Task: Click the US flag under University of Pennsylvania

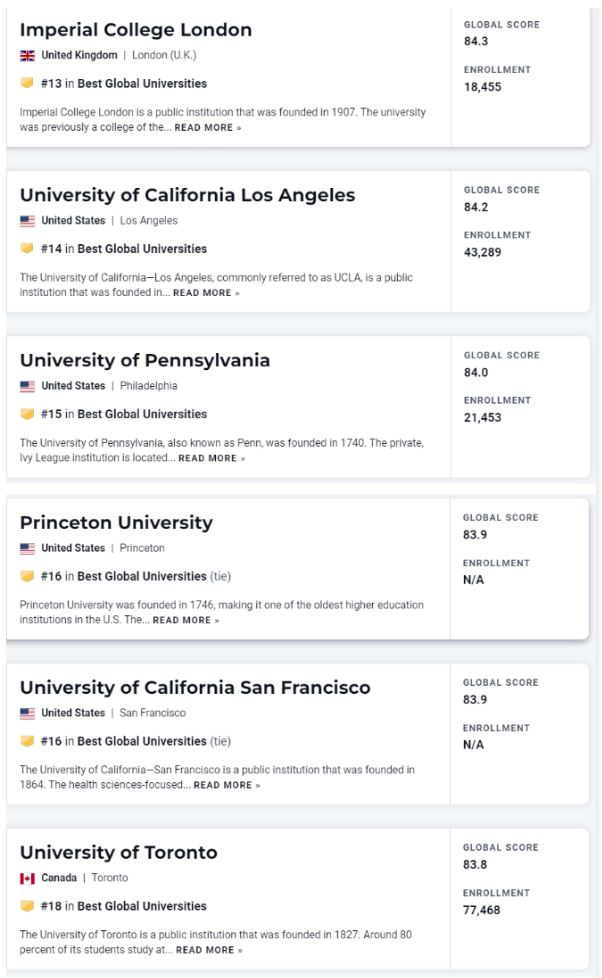Action: [x=27, y=386]
